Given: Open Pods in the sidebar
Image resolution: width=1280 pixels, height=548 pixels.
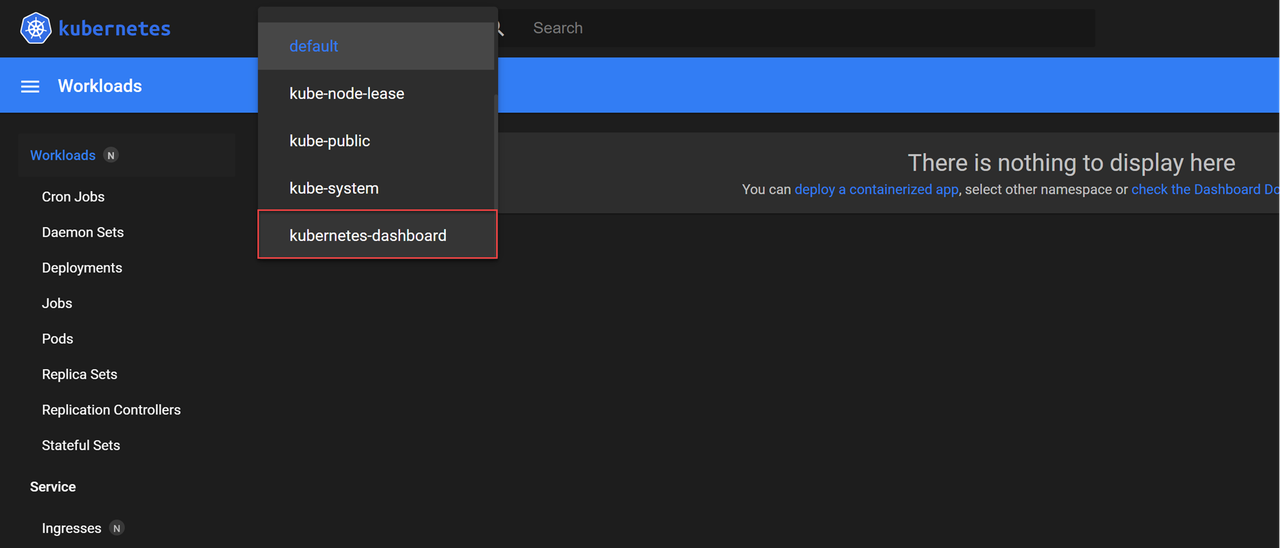Looking at the screenshot, I should click(x=58, y=339).
